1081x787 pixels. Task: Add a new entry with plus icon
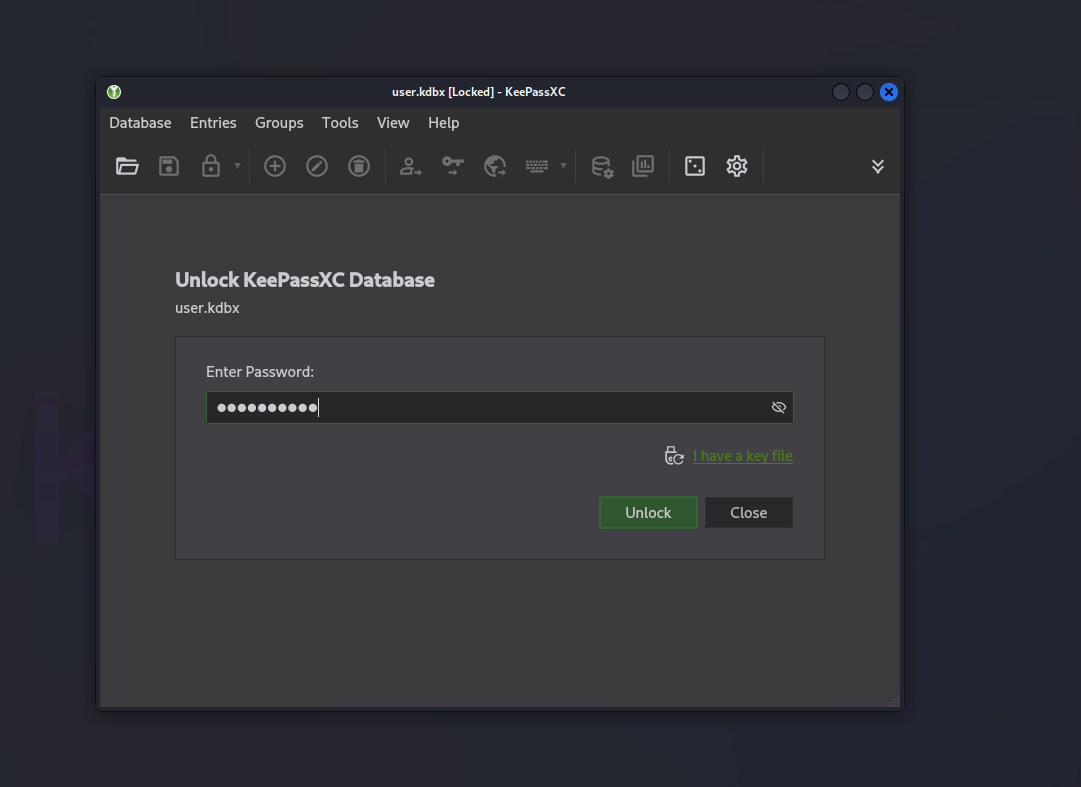coord(275,166)
